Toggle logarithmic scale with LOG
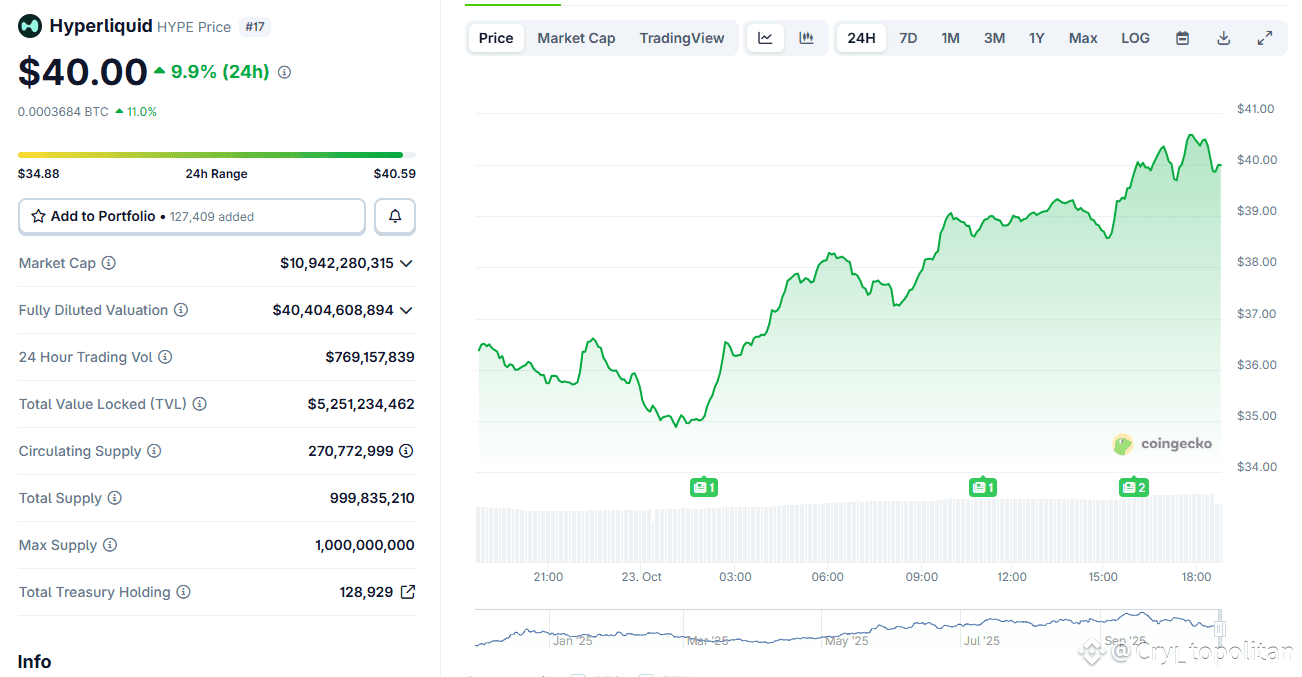 [x=1135, y=37]
